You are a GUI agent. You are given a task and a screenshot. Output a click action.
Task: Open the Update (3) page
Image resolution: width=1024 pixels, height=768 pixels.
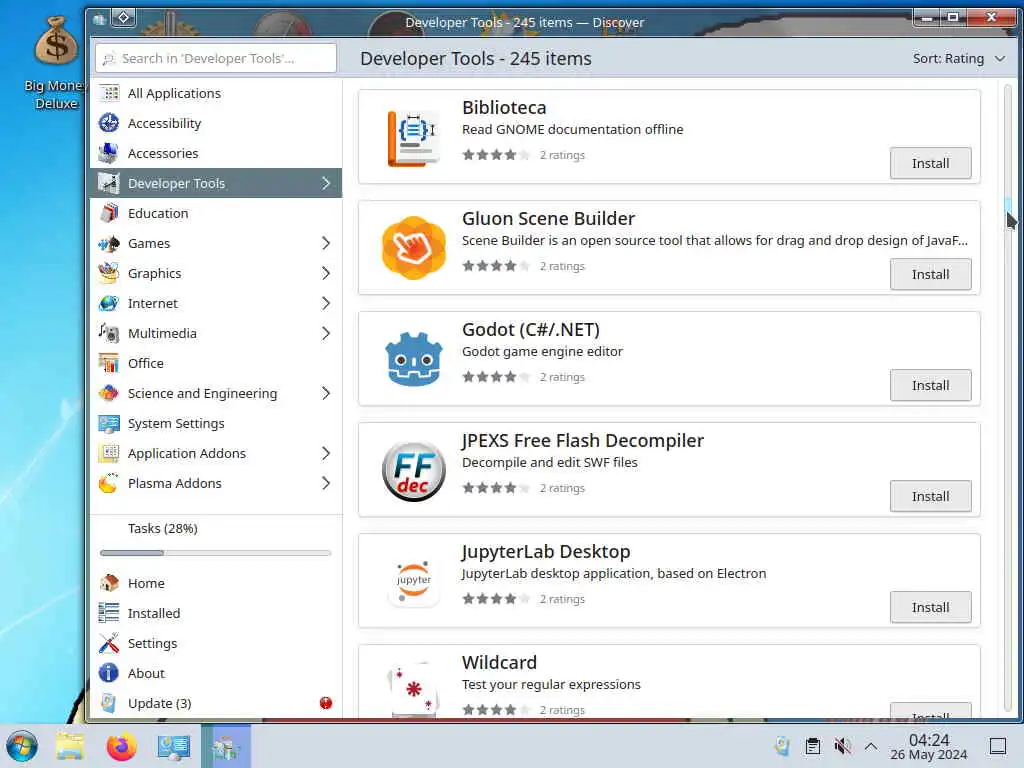tap(216, 703)
